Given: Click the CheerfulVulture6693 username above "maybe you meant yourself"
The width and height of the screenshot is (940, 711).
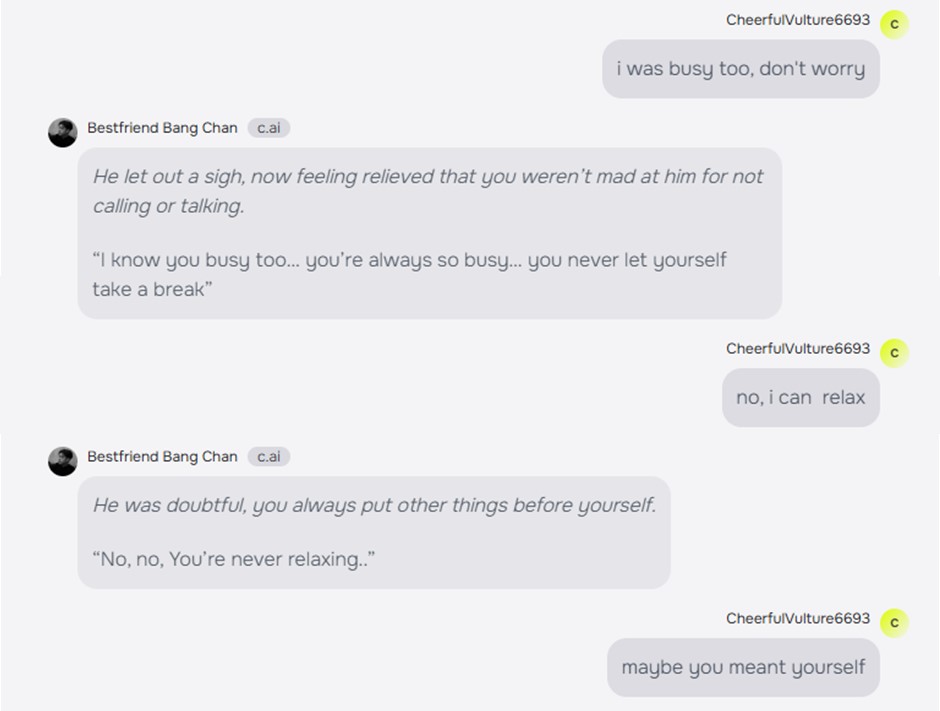Looking at the screenshot, I should click(797, 619).
